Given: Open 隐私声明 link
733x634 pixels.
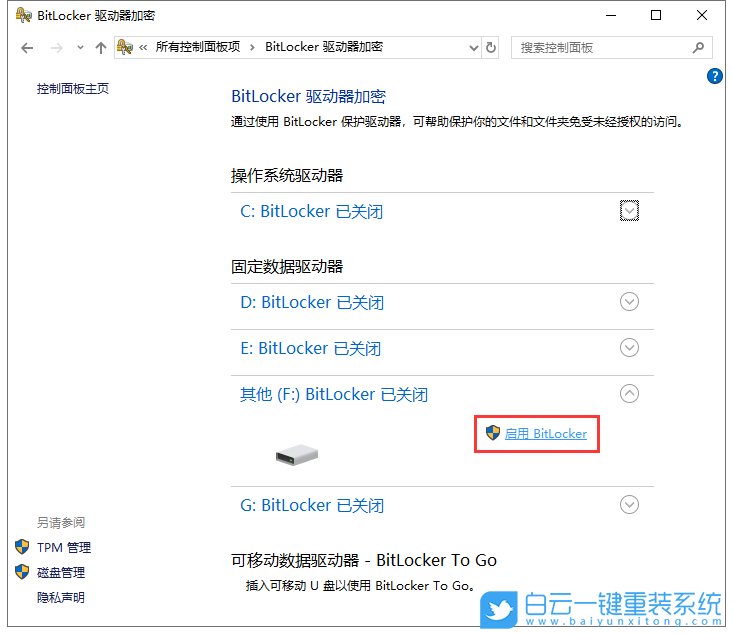Looking at the screenshot, I should click(x=61, y=598).
